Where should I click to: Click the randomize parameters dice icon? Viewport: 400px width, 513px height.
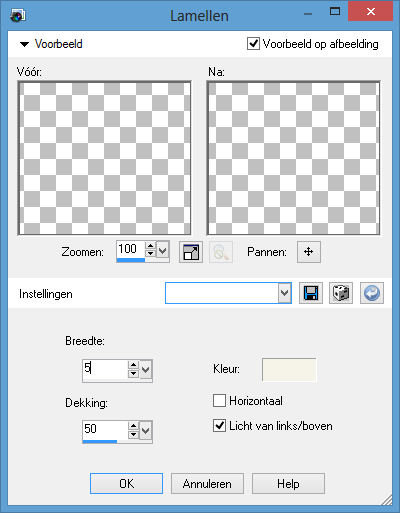pyautogui.click(x=341, y=293)
